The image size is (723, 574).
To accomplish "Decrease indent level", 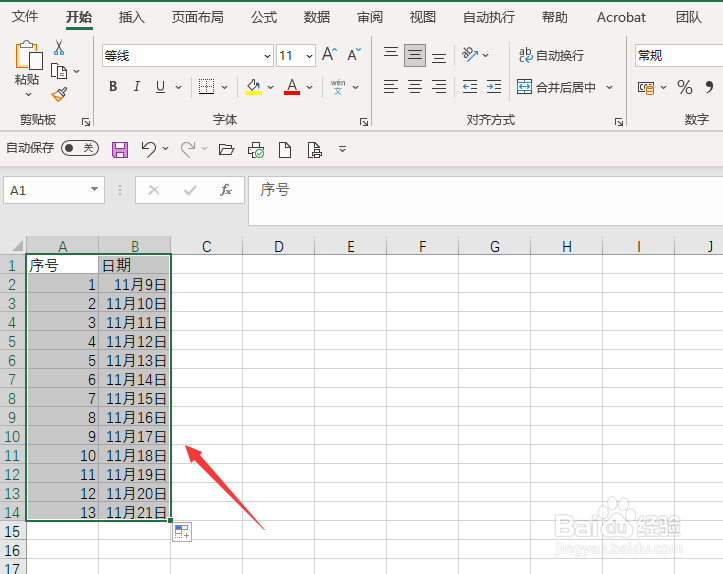I will 470,87.
